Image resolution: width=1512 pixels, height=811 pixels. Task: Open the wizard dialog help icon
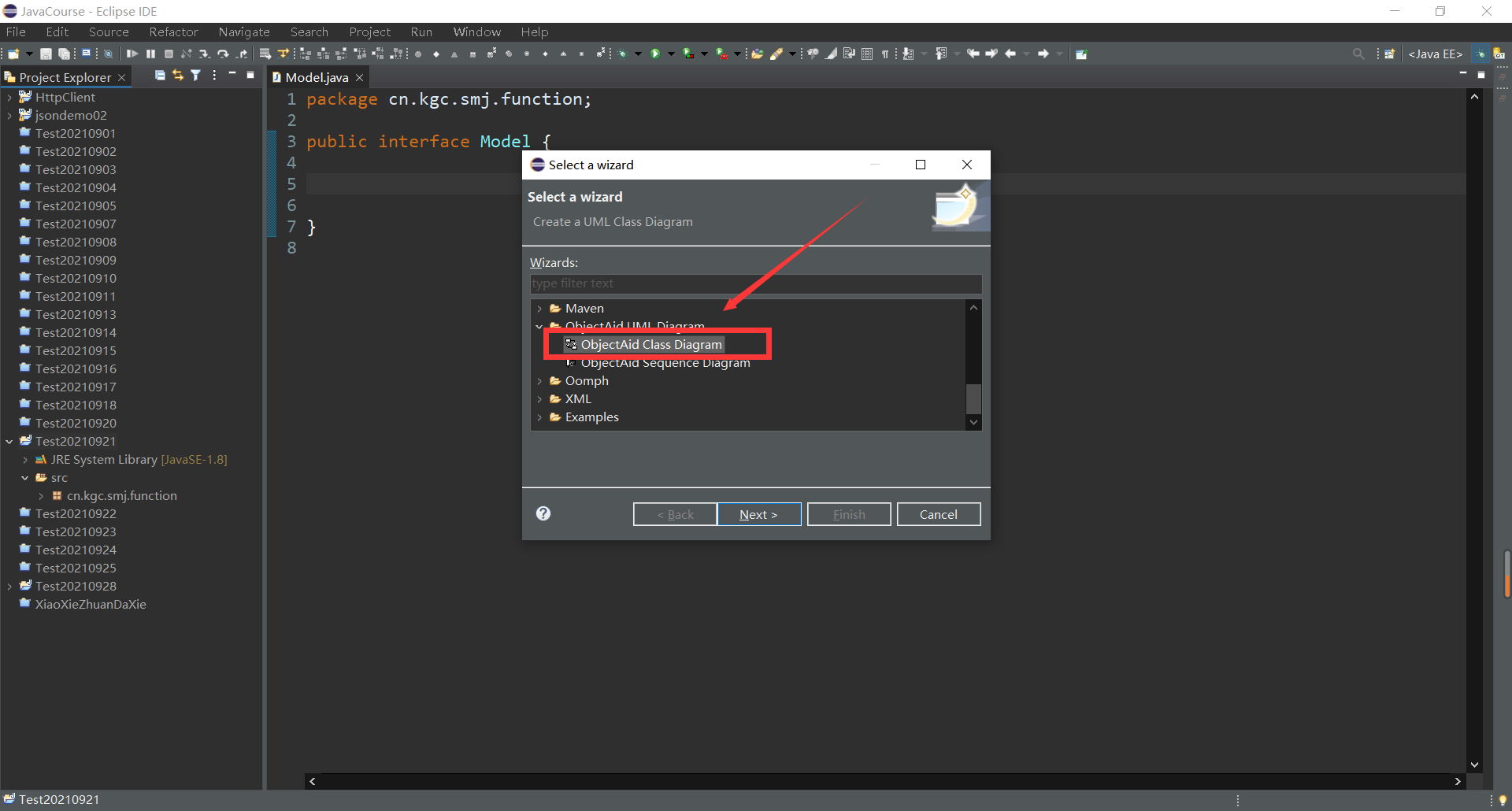tap(543, 513)
